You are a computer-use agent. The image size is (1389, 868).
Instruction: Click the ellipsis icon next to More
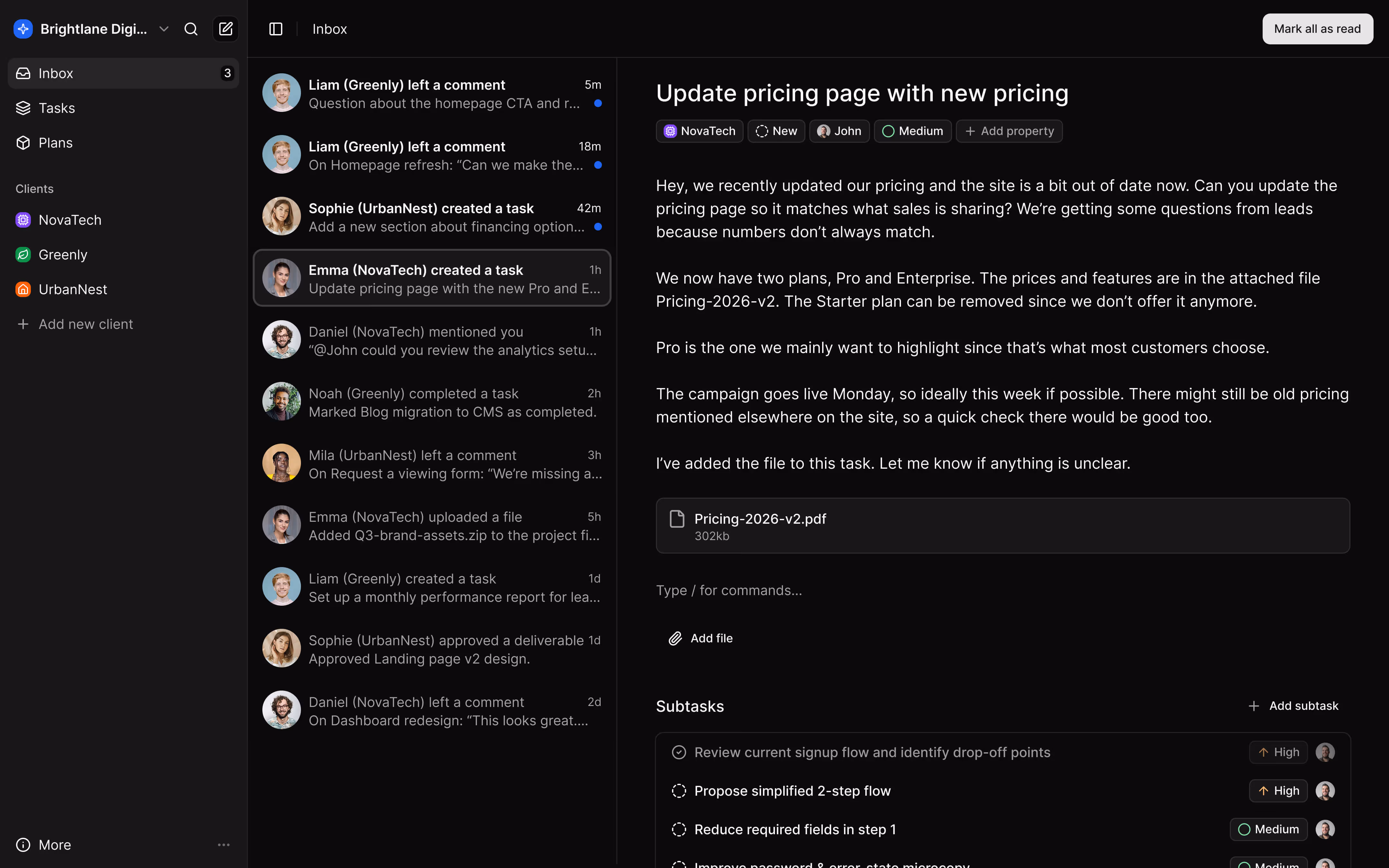224,845
